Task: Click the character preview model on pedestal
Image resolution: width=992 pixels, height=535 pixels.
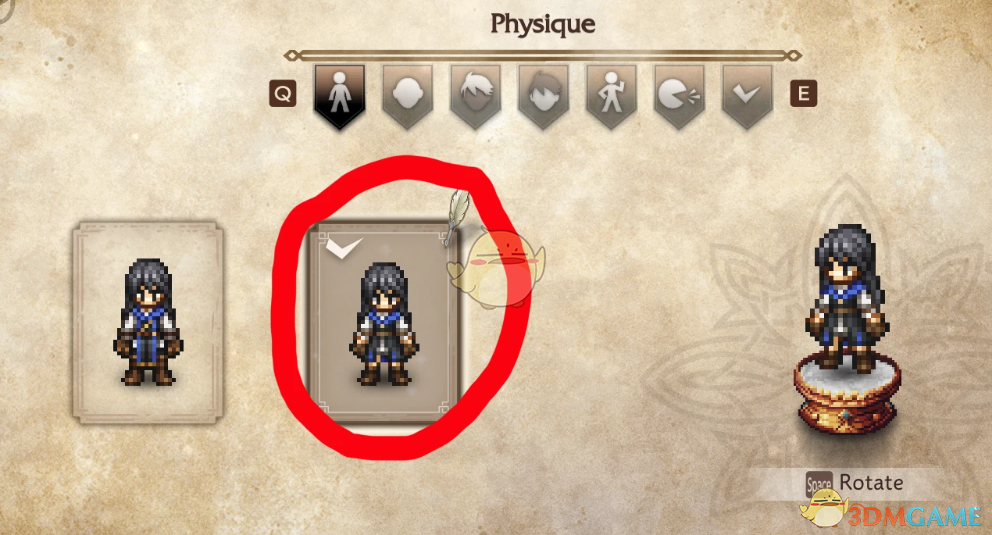Action: click(845, 298)
